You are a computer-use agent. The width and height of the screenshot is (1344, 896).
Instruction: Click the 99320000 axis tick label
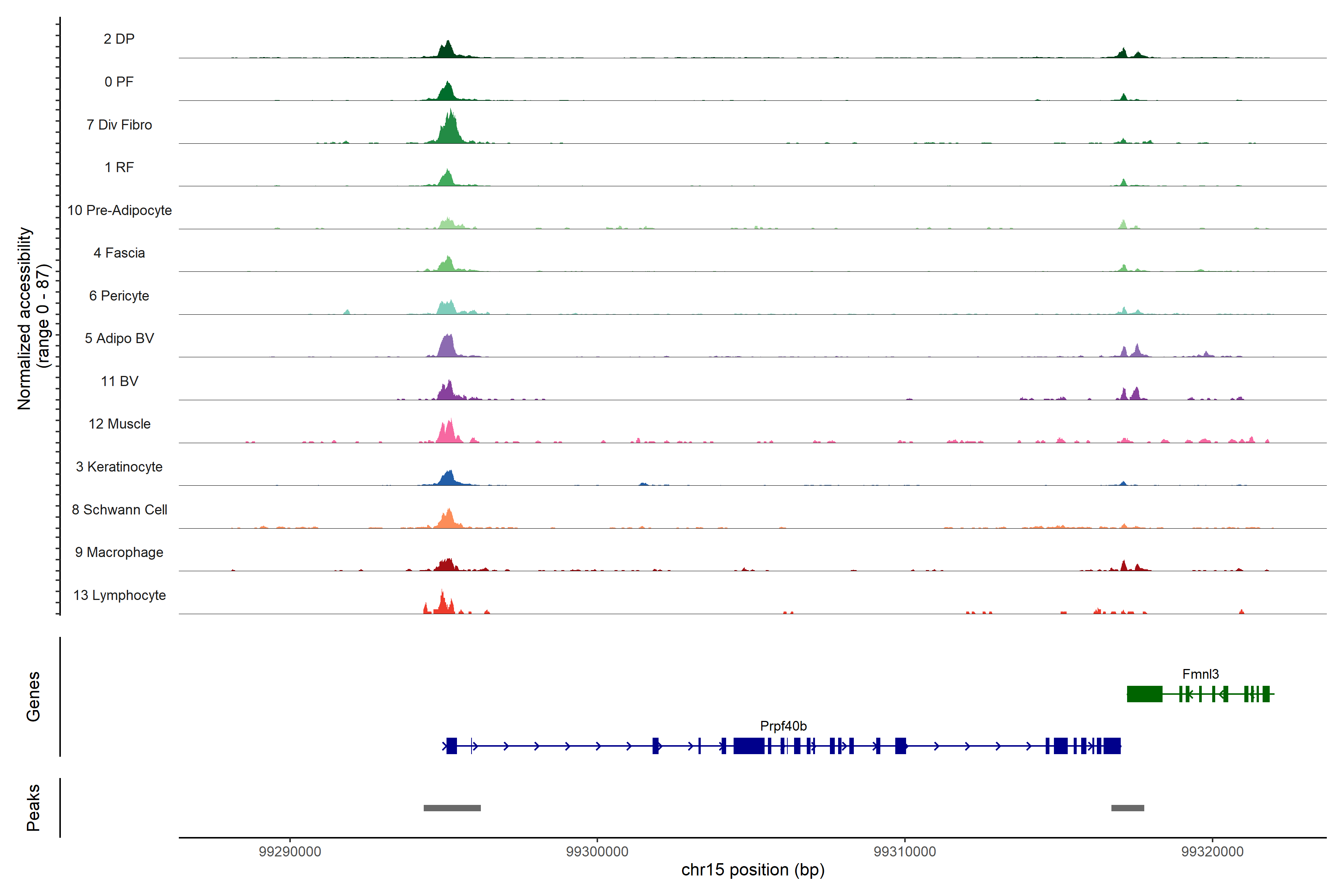(1212, 852)
